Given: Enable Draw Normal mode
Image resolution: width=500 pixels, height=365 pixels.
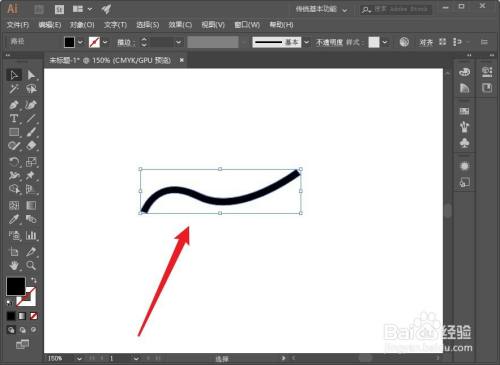Looking at the screenshot, I should click(11, 330).
